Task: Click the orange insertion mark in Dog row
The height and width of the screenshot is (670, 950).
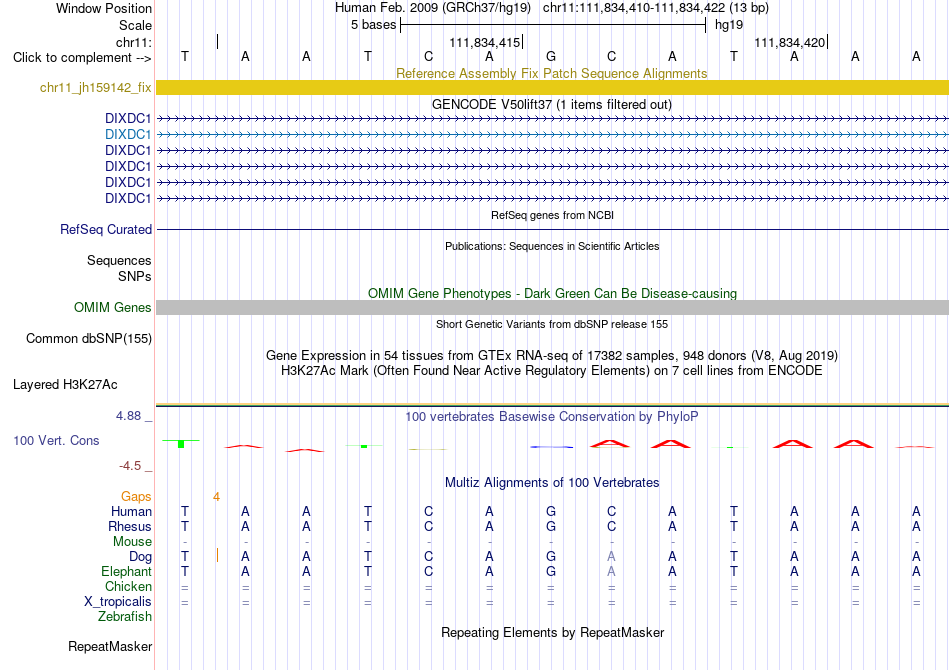Action: (x=217, y=555)
